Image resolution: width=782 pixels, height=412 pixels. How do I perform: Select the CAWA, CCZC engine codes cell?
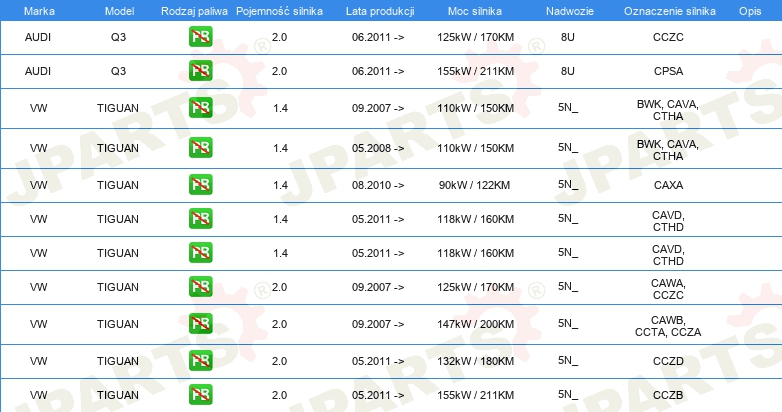668,289
